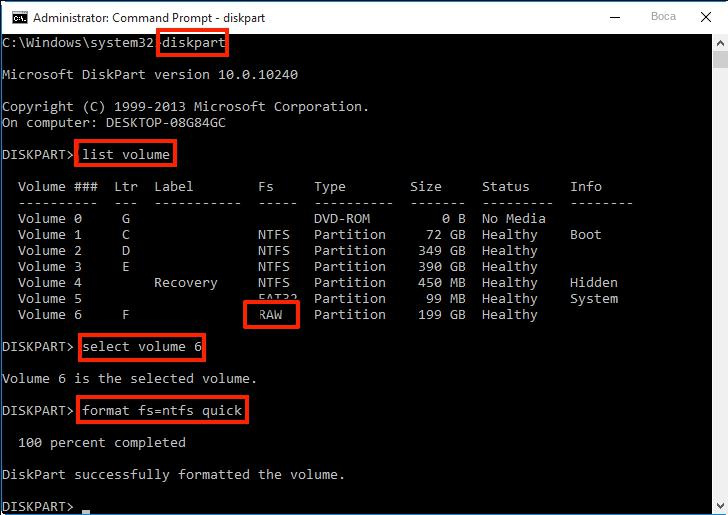Click the format fs=ntfs quick command
This screenshot has width=728, height=515.
coord(161,411)
